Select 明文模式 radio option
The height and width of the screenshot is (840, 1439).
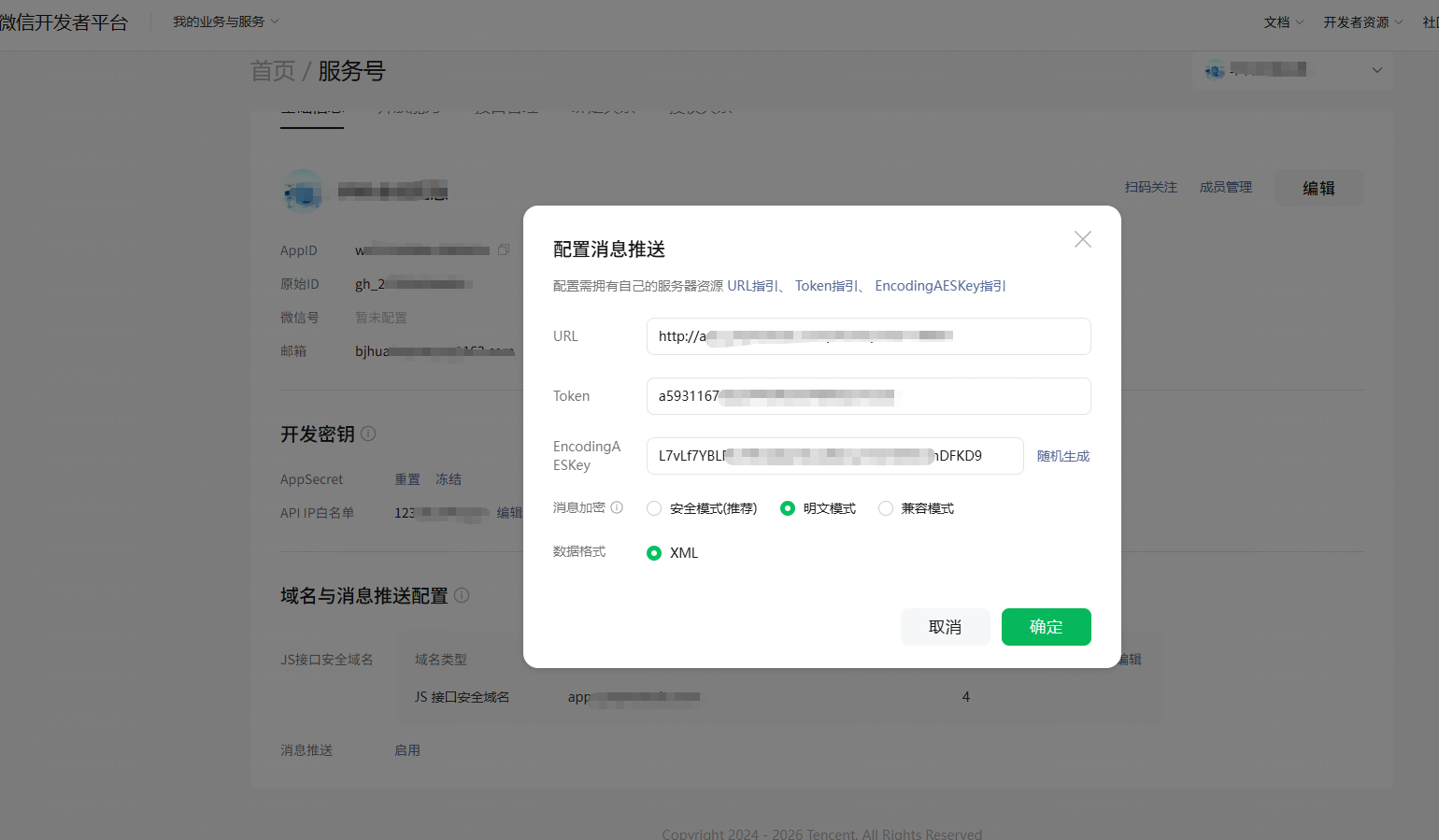pos(788,508)
